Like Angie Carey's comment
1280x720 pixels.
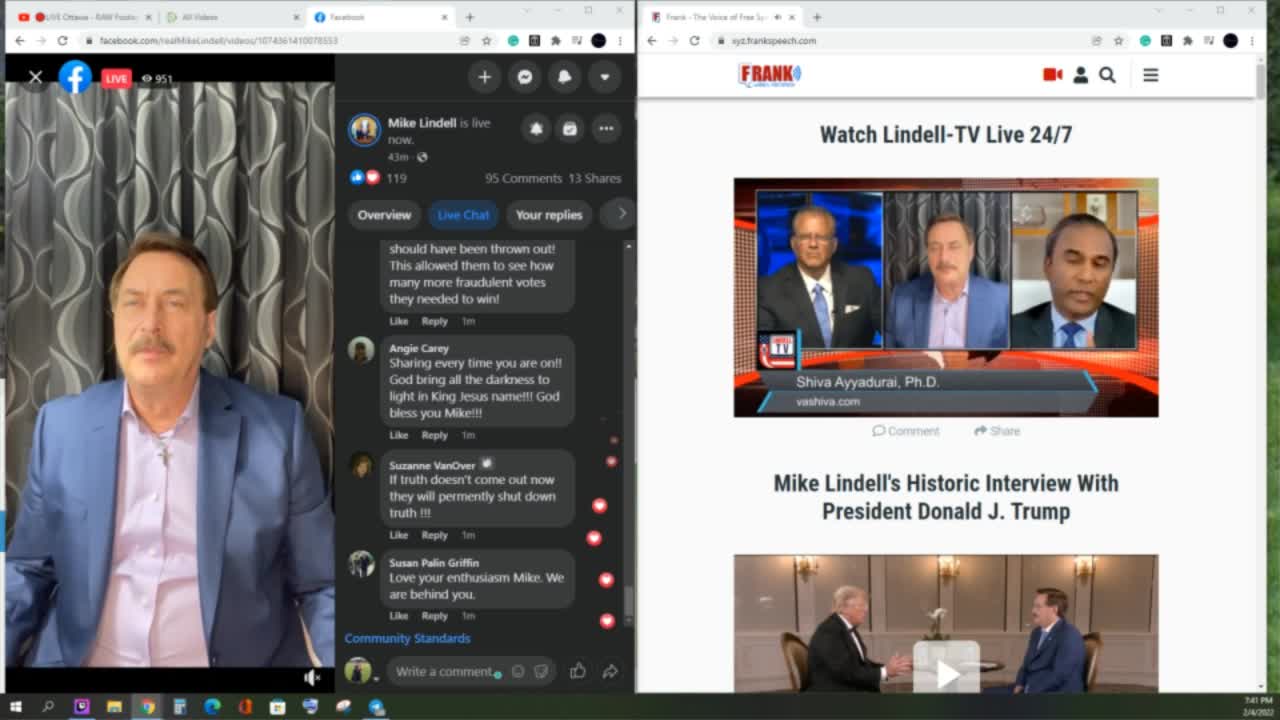point(398,435)
